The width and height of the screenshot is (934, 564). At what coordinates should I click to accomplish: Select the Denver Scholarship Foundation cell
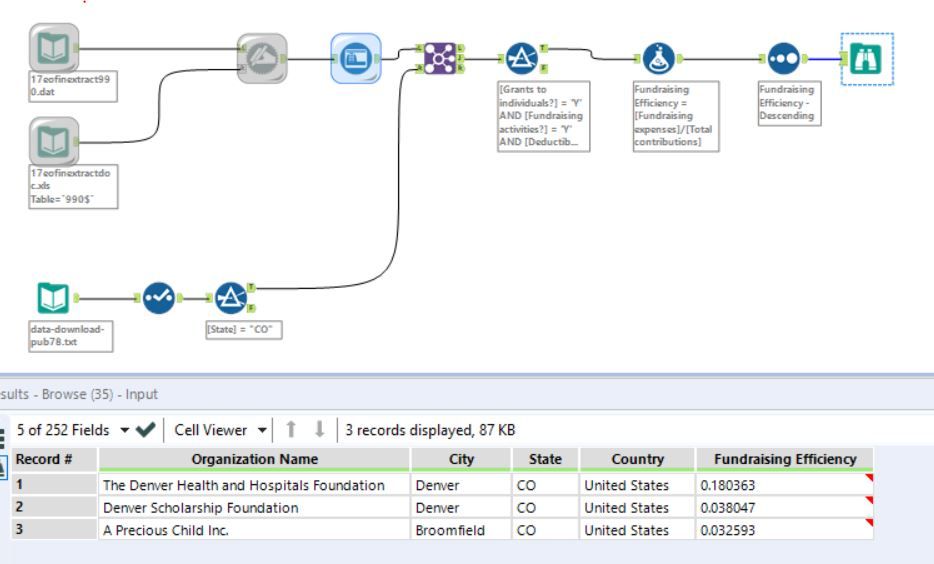tap(254, 507)
